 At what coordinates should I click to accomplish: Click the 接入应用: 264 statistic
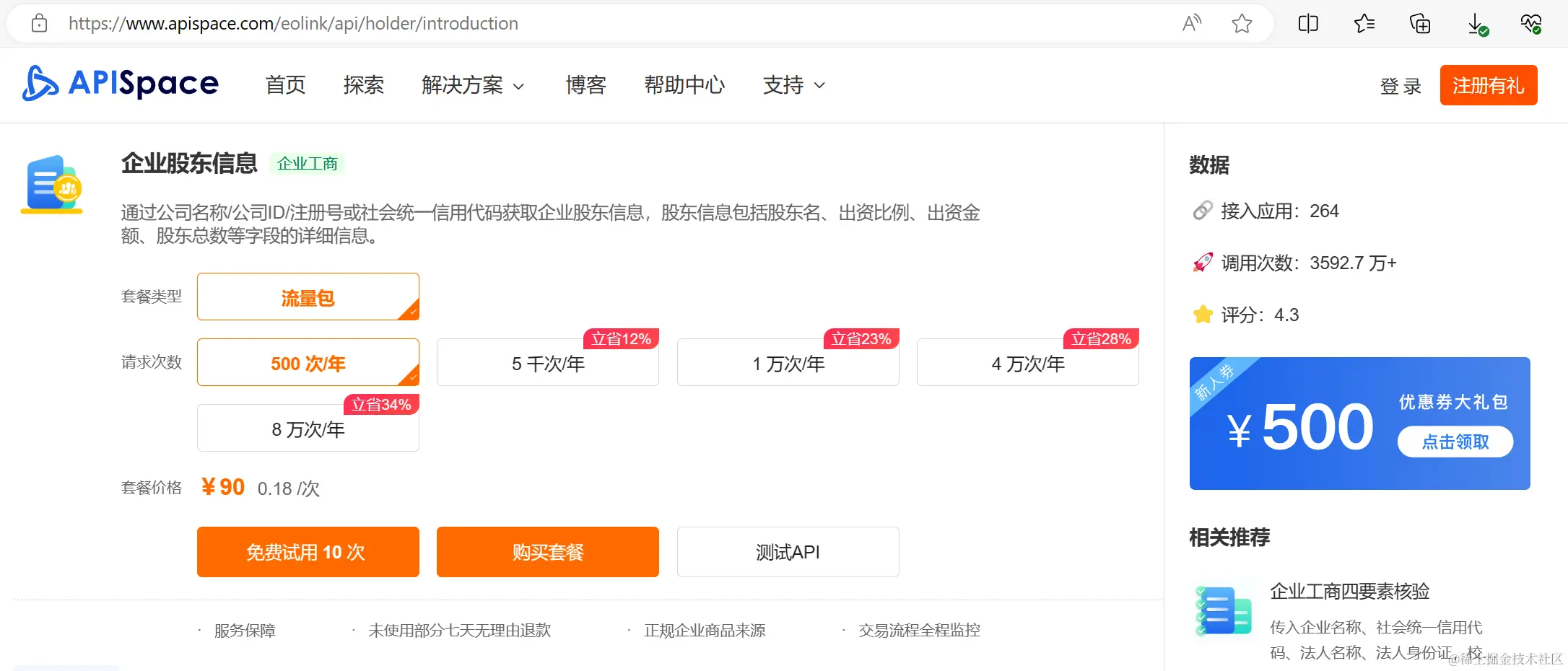[1280, 211]
